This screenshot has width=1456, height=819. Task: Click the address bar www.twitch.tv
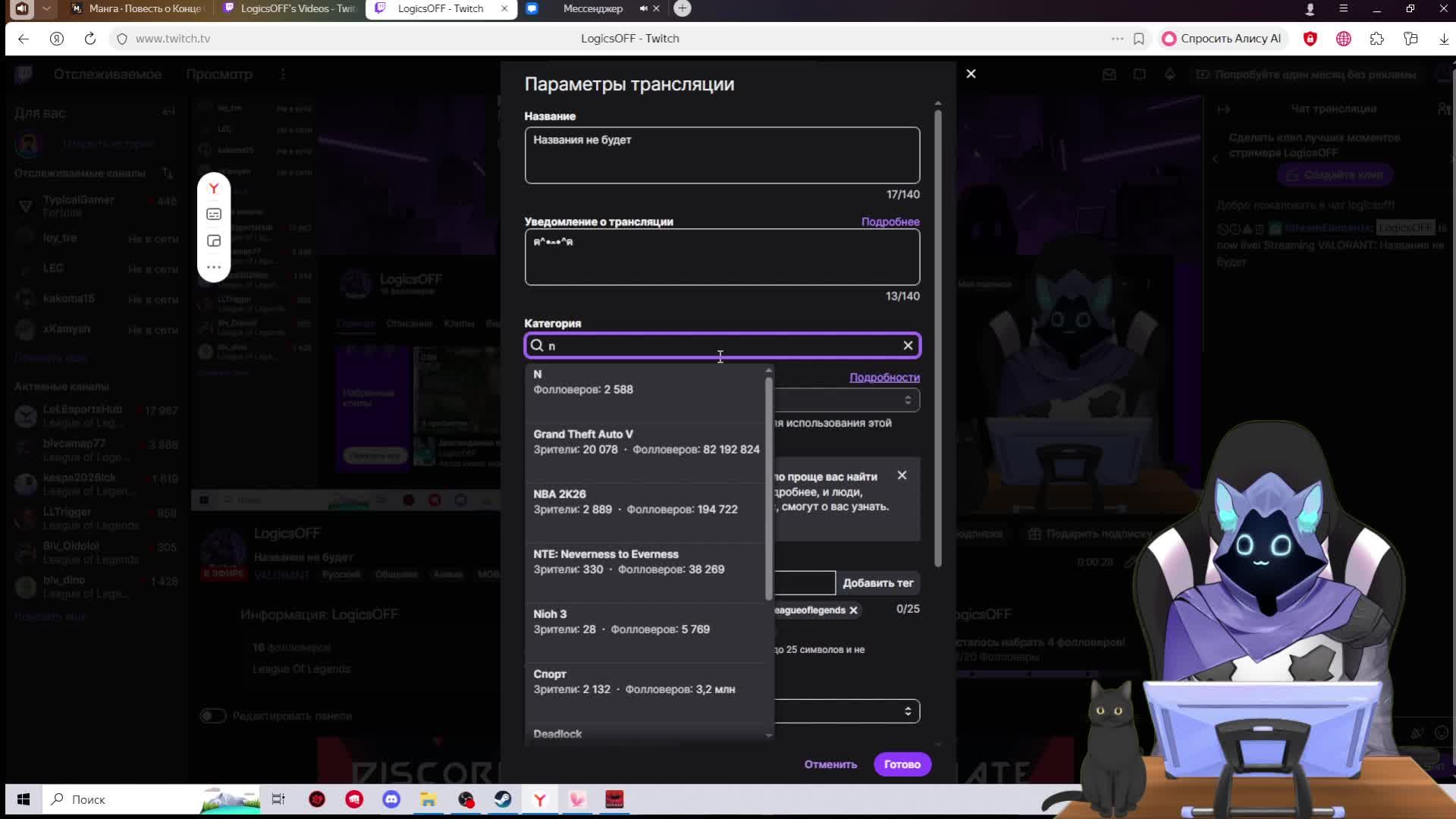173,39
